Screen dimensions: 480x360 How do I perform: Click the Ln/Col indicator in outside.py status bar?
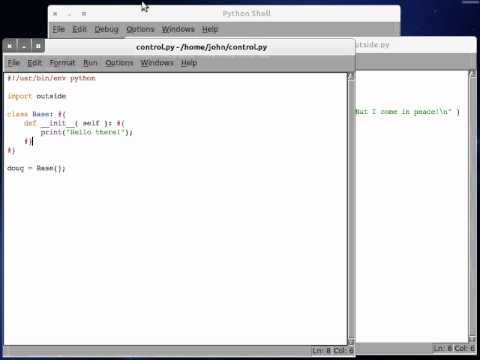pos(454,348)
